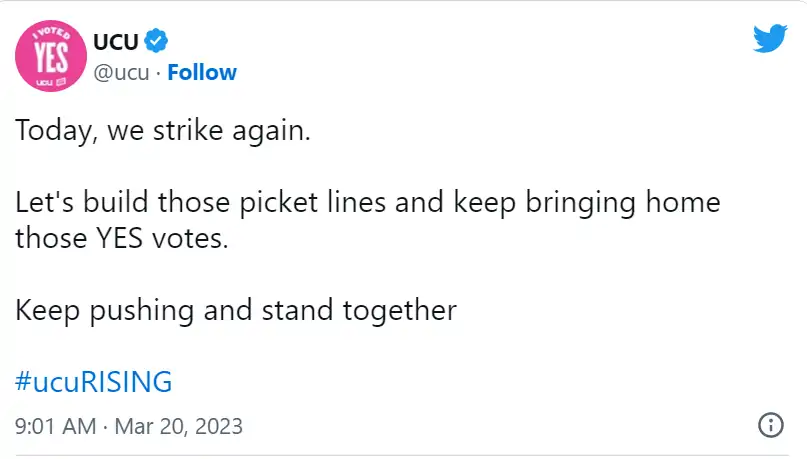Click the blue verified checkmark badge
Screen dimensions: 807x459
click(x=156, y=41)
